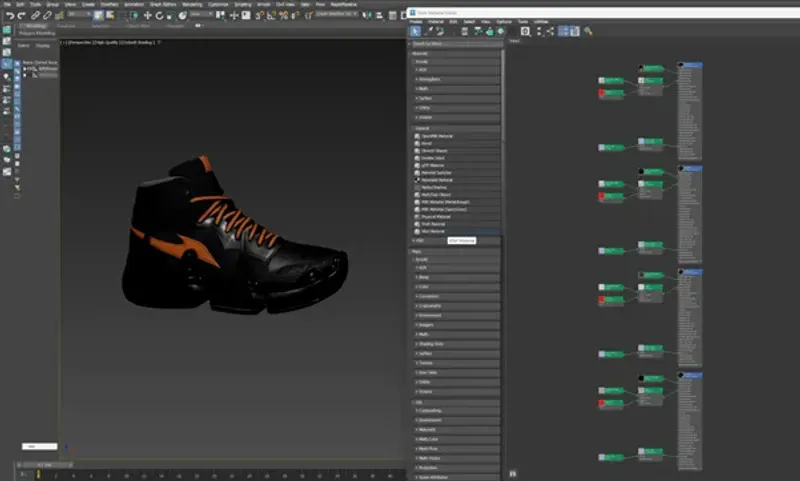800x481 pixels.
Task: Click the Move Children icon in Slate
Action: pos(478,32)
